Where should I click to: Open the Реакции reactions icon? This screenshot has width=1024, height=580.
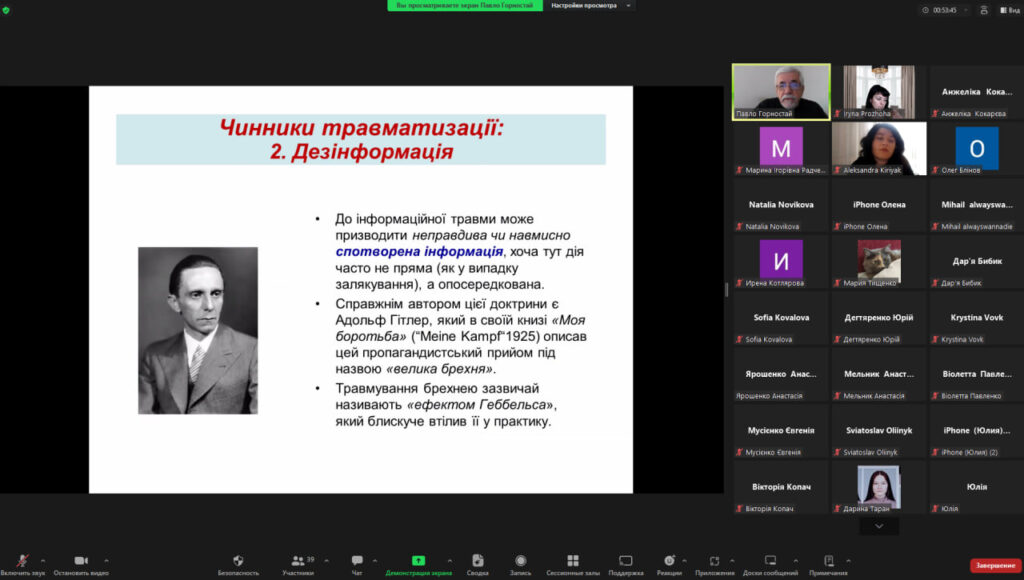coord(669,561)
